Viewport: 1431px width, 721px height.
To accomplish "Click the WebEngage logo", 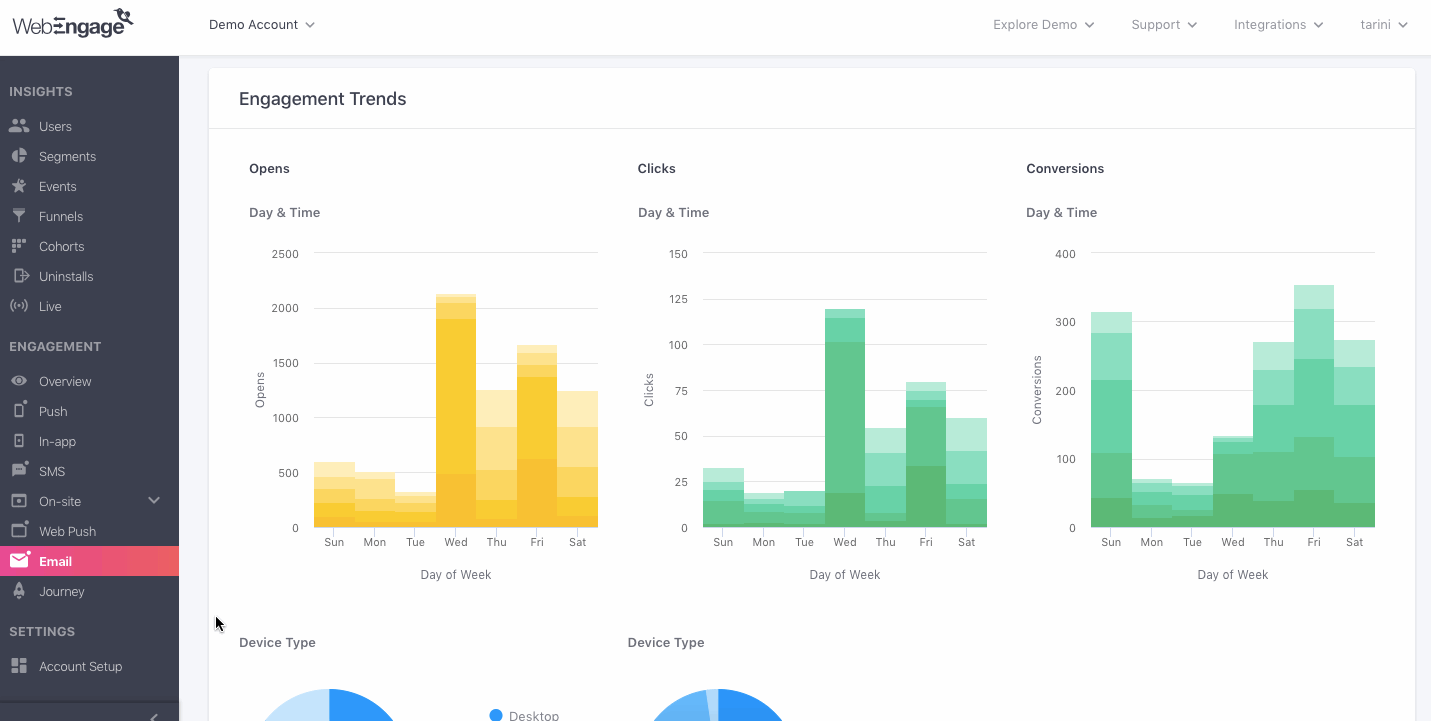I will point(73,23).
